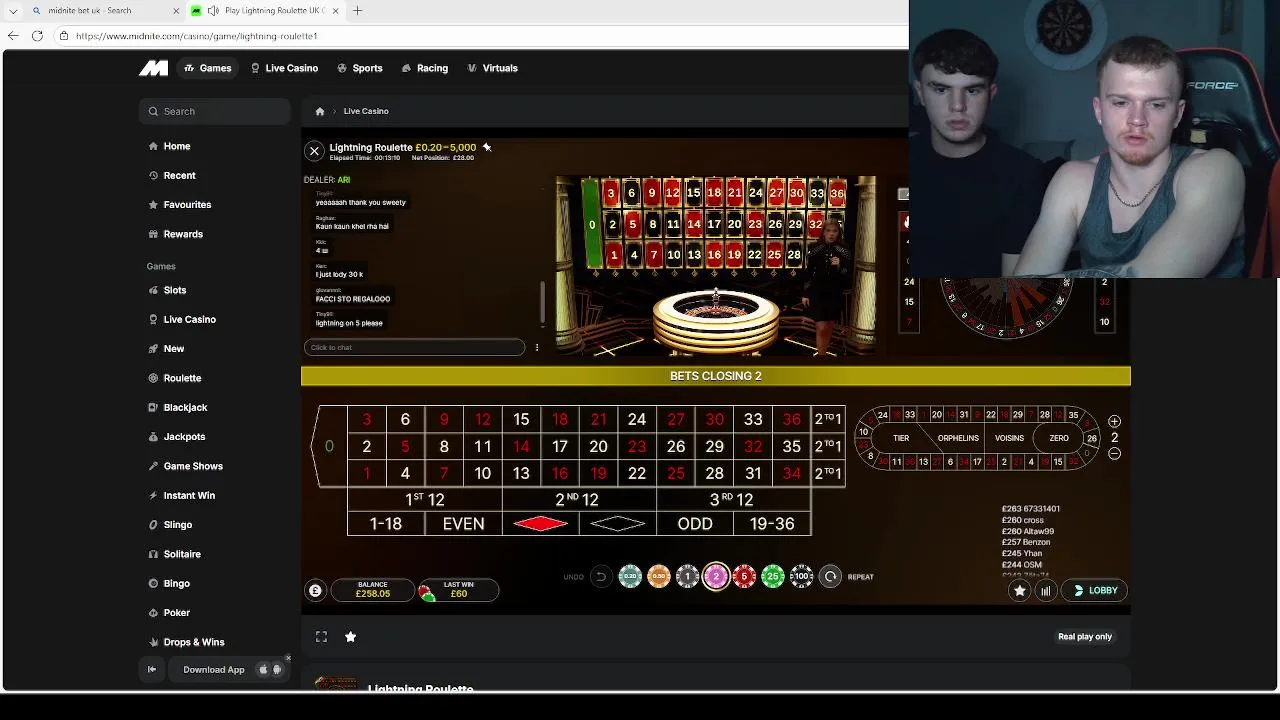1280x720 pixels.
Task: Open Bingo in the sidebar
Action: pos(169,583)
